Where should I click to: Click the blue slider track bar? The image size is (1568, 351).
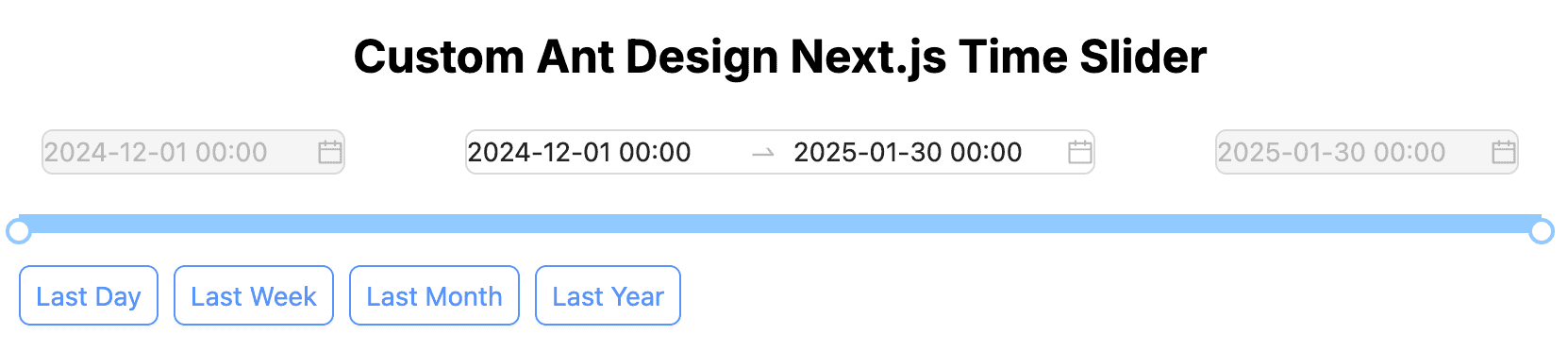(780, 224)
